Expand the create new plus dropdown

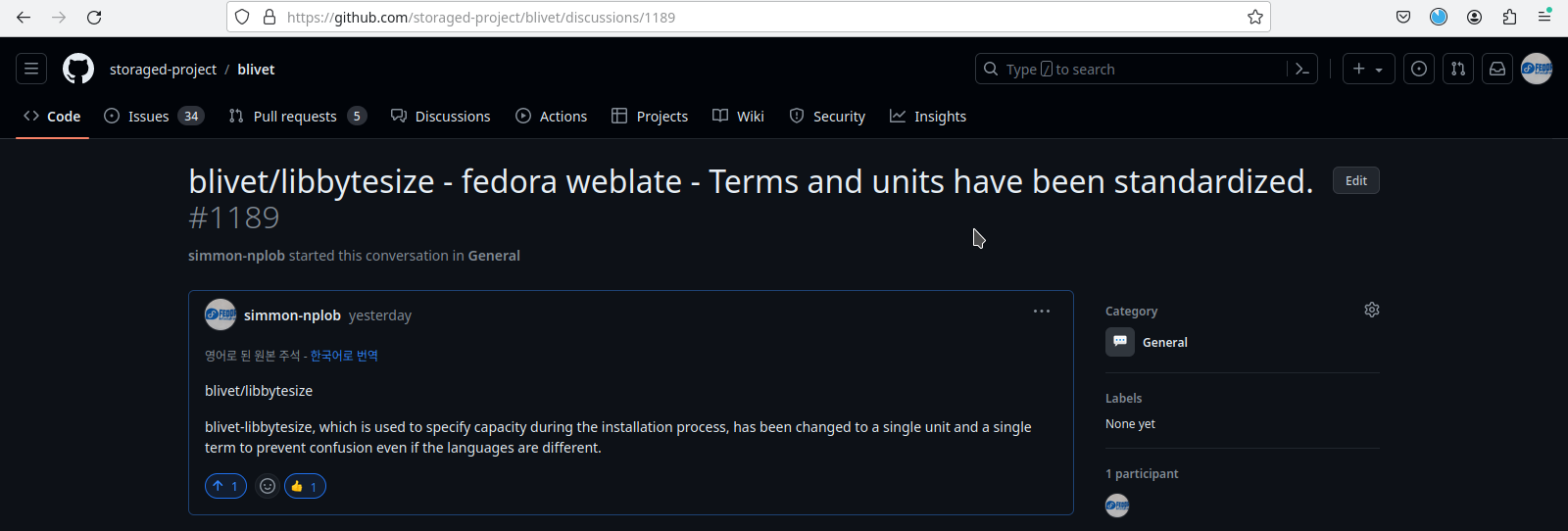[1368, 69]
